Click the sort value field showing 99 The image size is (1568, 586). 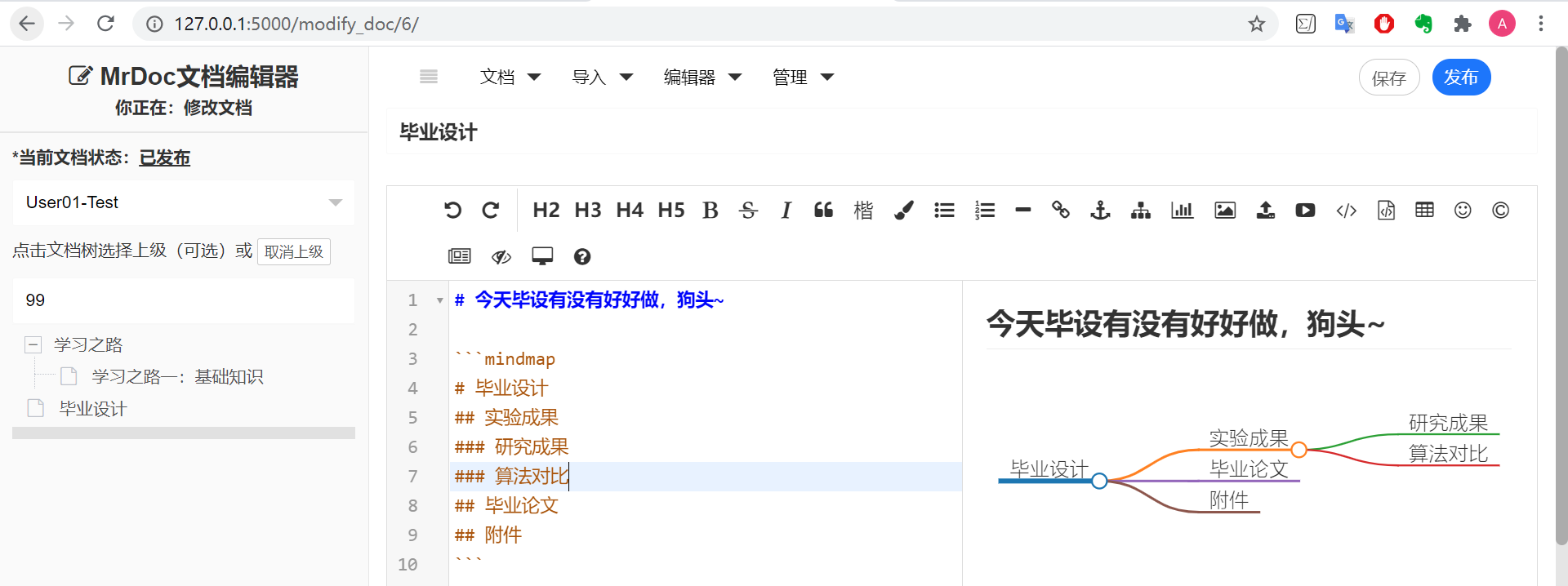184,300
